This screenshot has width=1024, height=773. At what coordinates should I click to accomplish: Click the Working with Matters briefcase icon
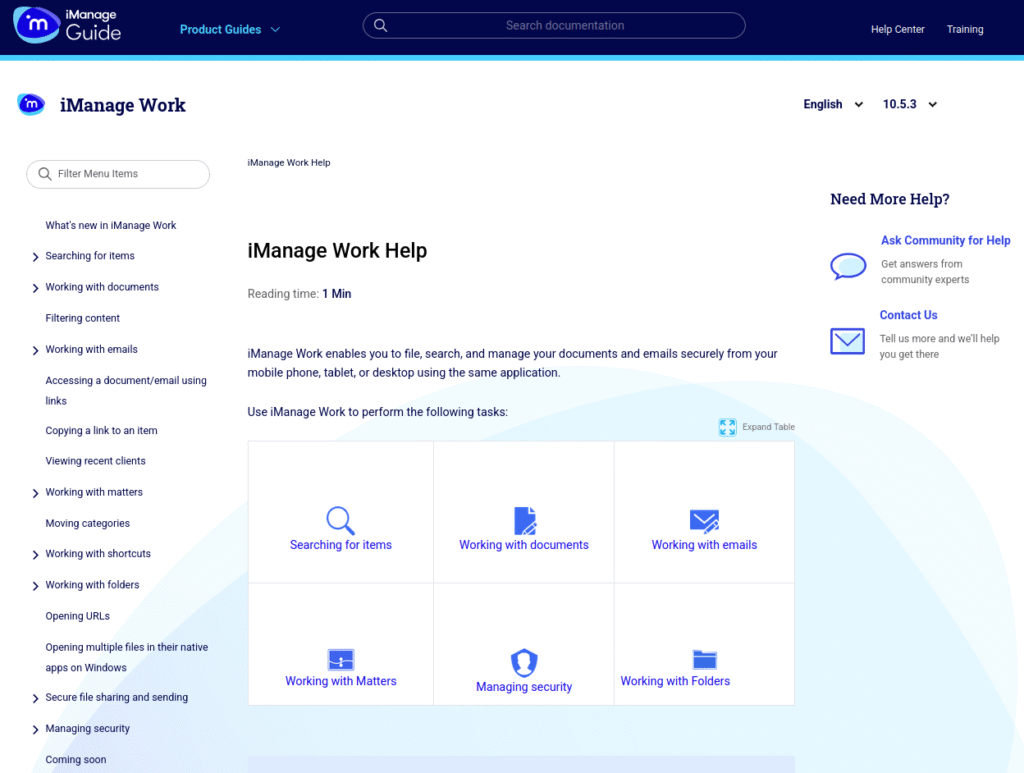click(x=340, y=659)
